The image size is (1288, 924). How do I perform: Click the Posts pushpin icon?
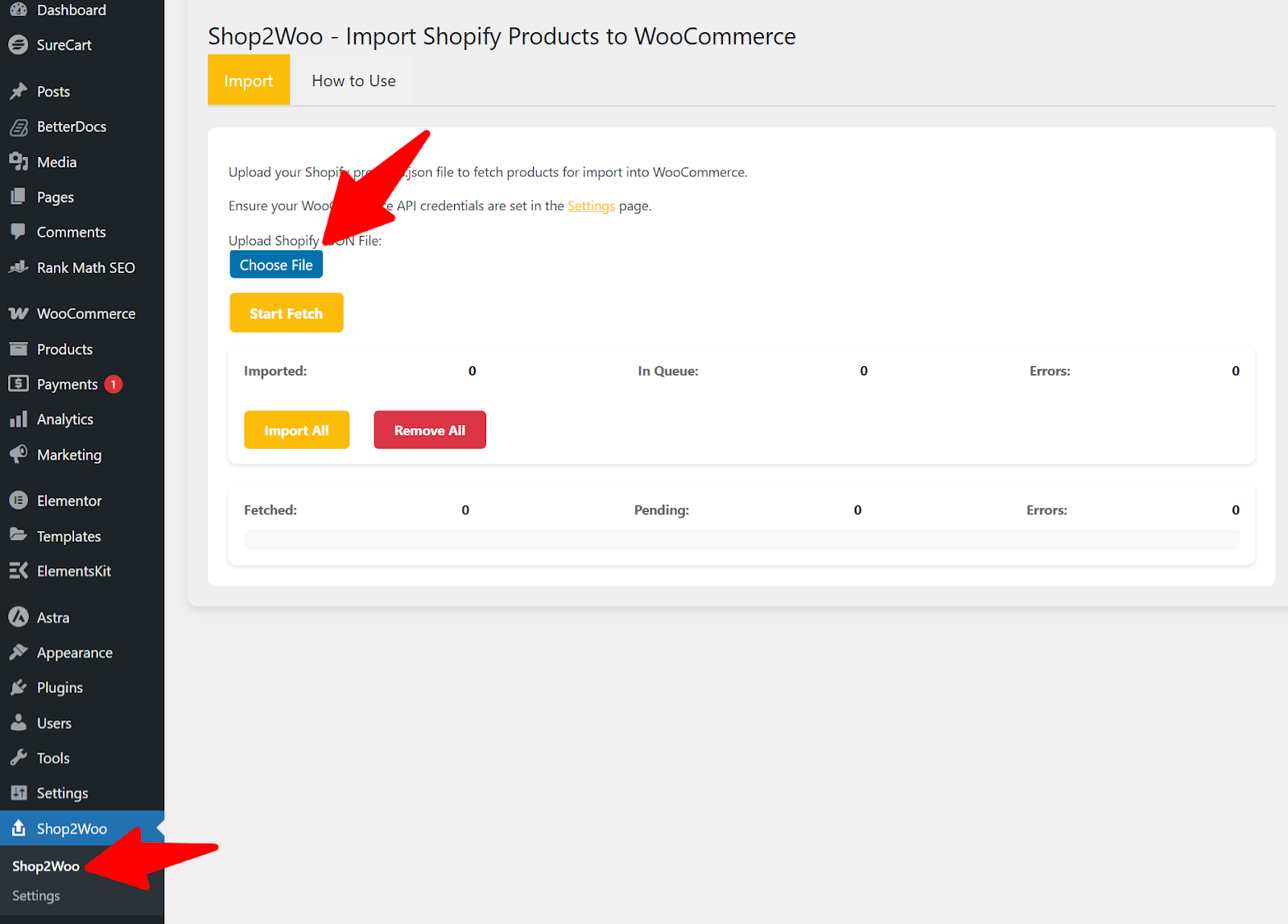tap(18, 91)
